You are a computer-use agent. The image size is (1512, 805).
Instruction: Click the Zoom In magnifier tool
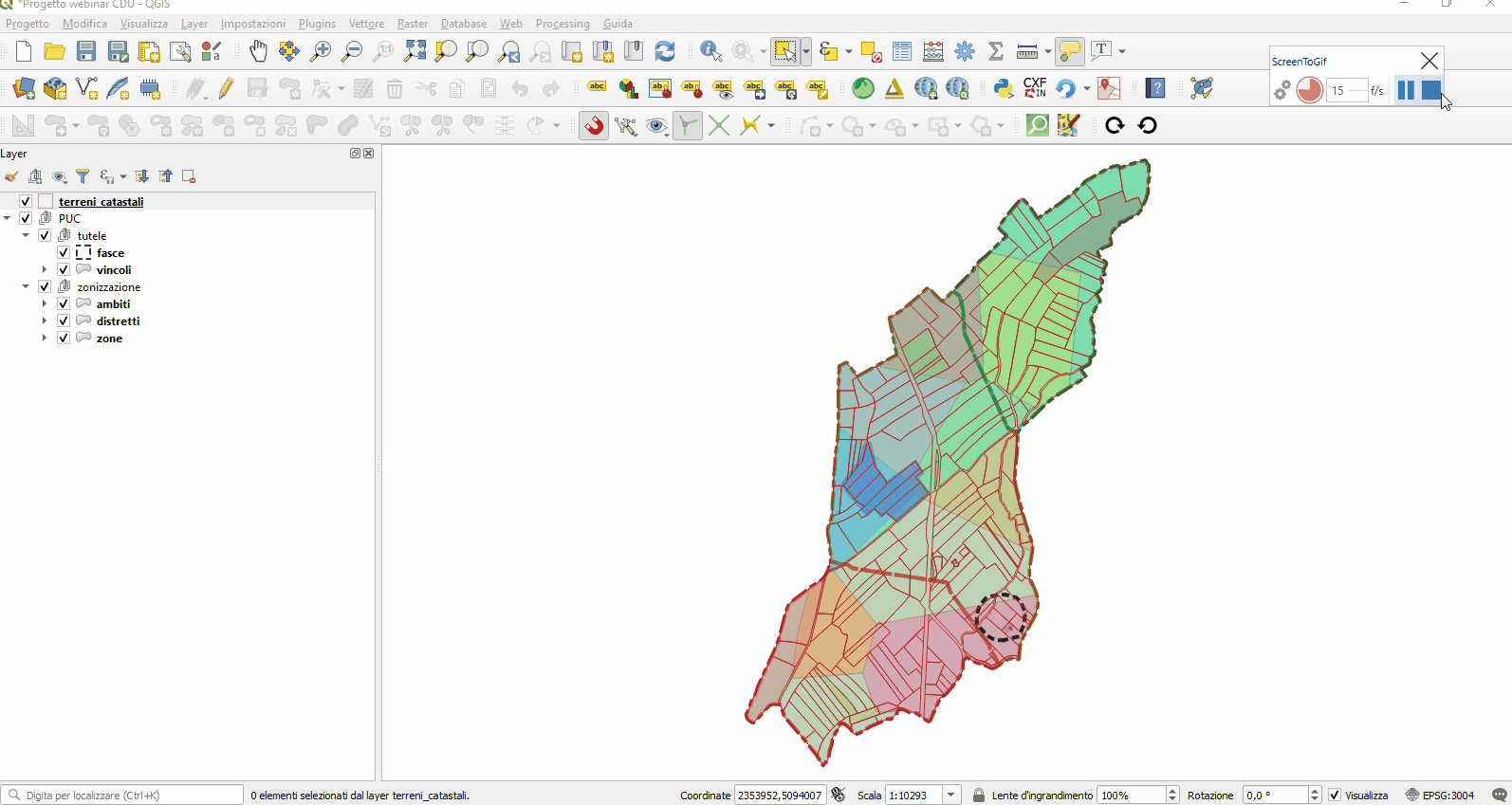pyautogui.click(x=321, y=51)
